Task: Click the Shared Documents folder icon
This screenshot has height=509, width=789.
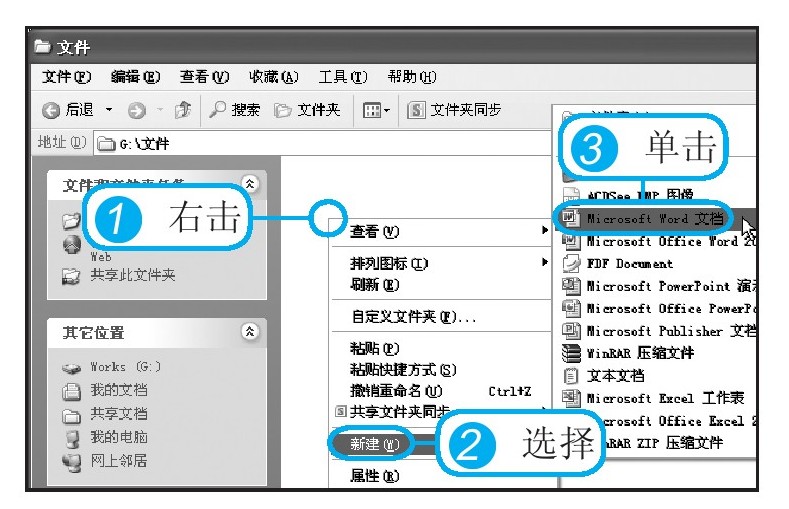Action: [x=71, y=415]
